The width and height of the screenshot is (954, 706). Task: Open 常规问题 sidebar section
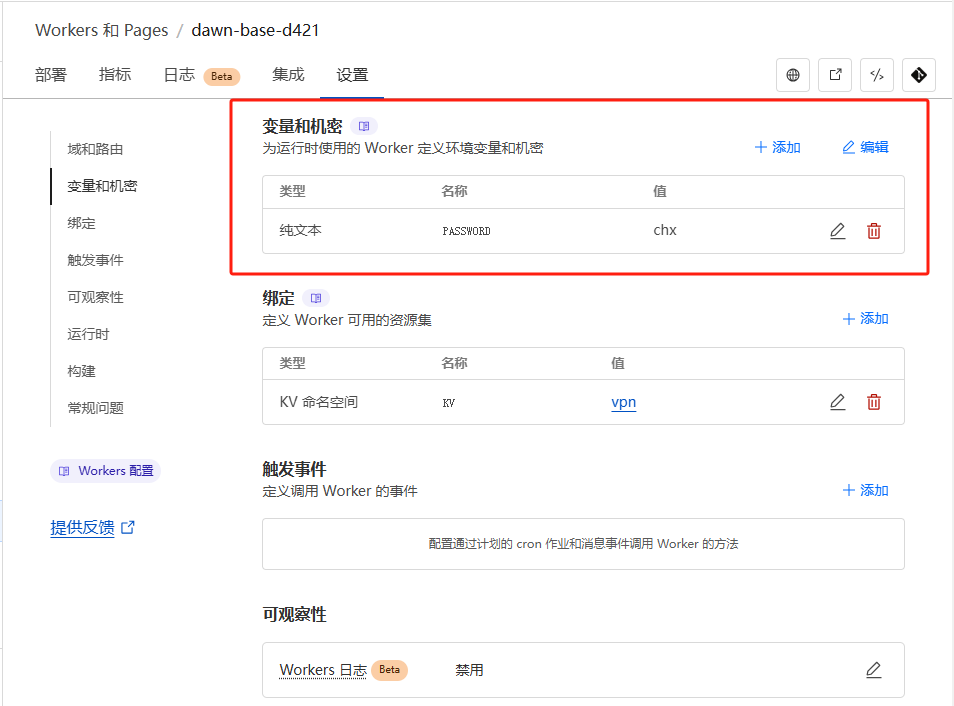[x=96, y=408]
